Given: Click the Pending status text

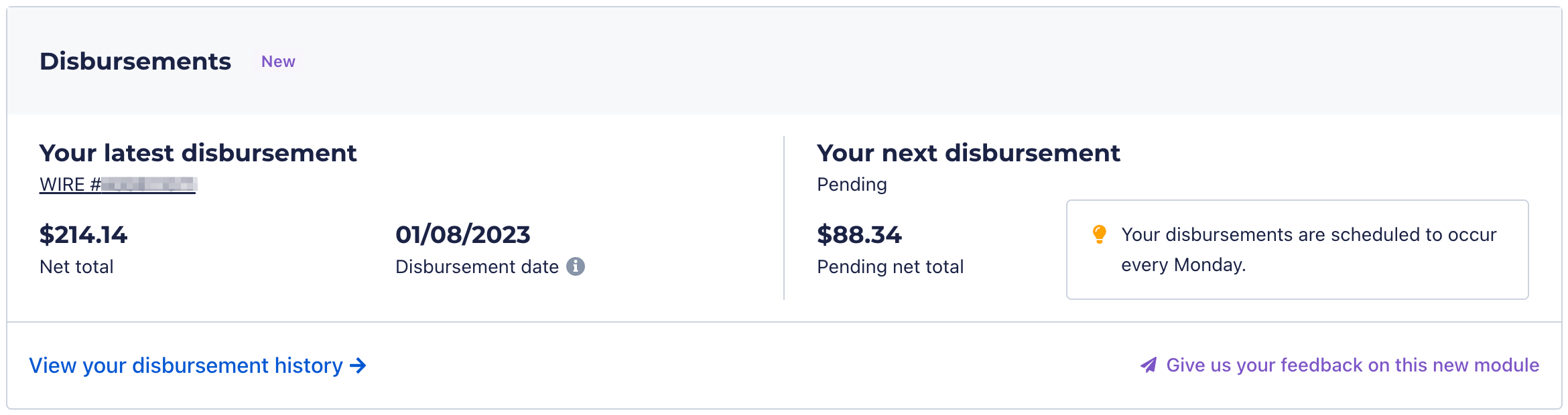Looking at the screenshot, I should tap(852, 184).
